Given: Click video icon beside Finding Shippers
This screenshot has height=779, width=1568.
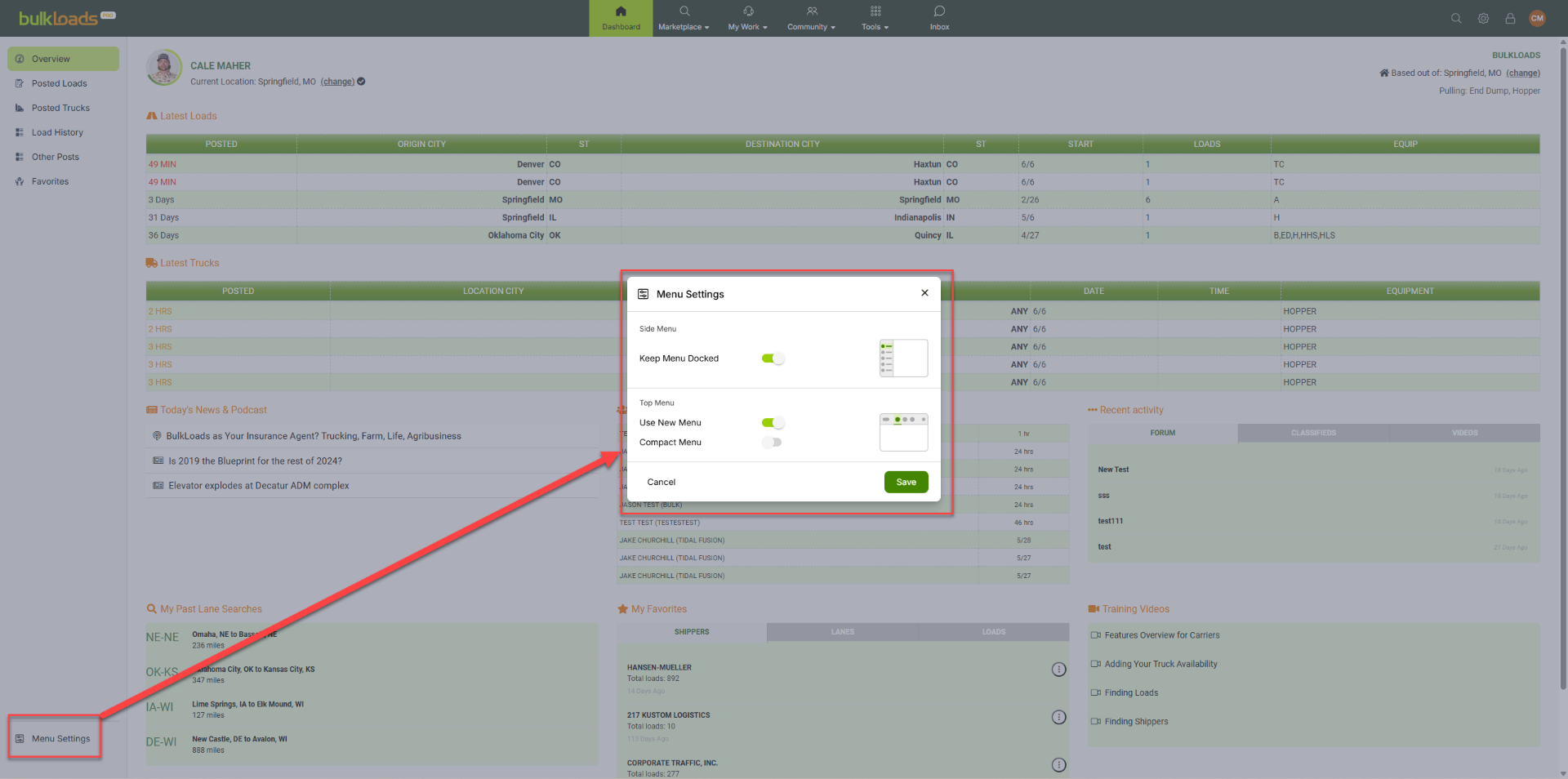Looking at the screenshot, I should coord(1095,722).
